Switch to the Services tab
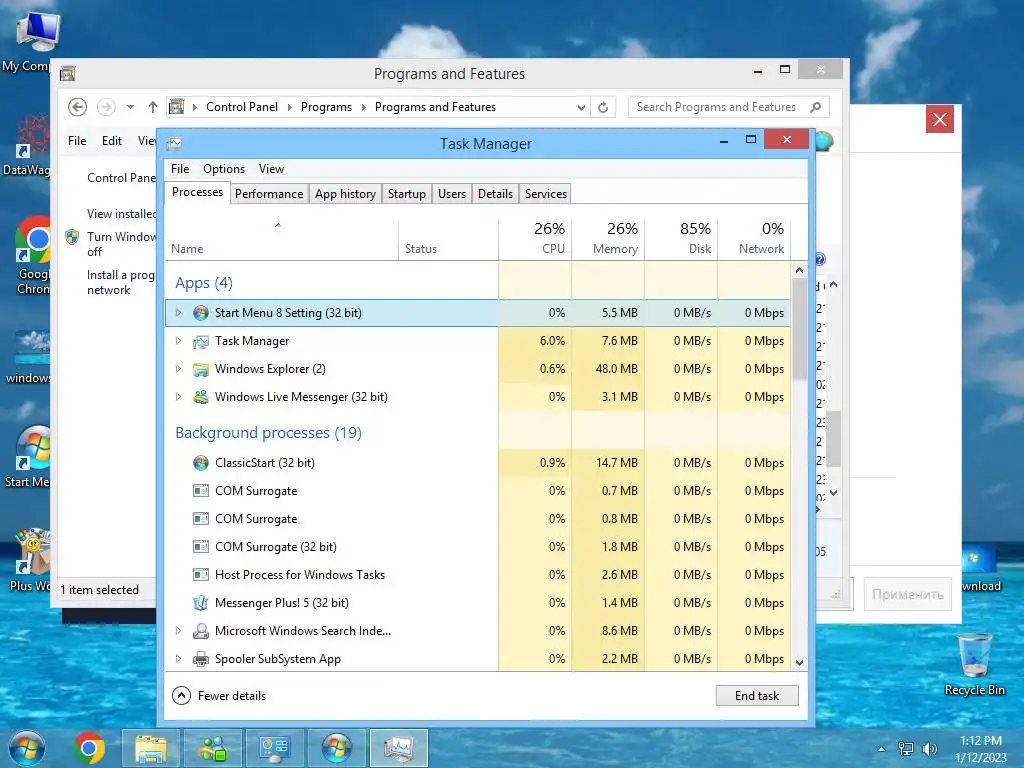Viewport: 1024px width, 768px height. click(x=546, y=194)
